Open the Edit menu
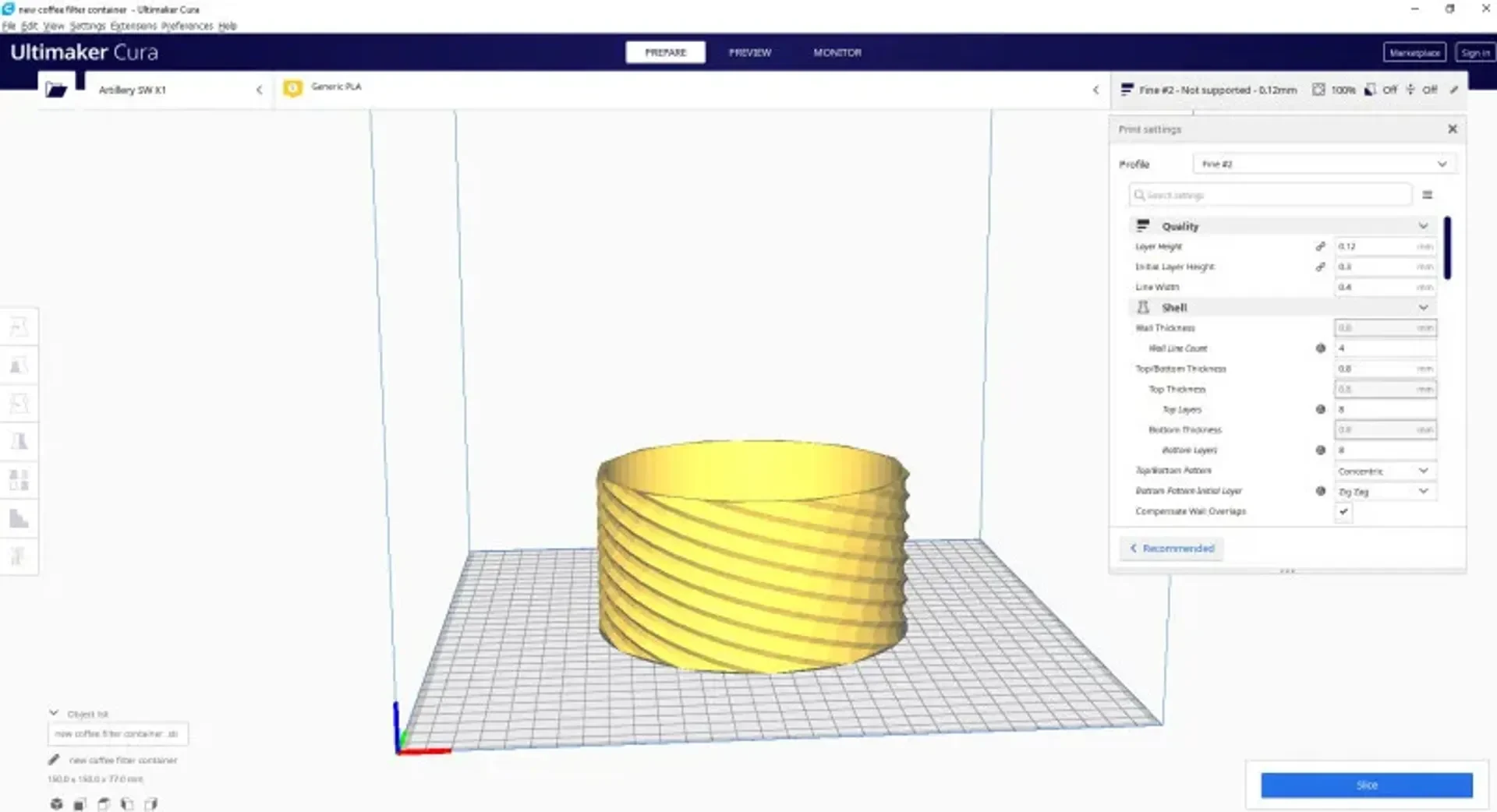This screenshot has height=812, width=1497. [x=29, y=26]
